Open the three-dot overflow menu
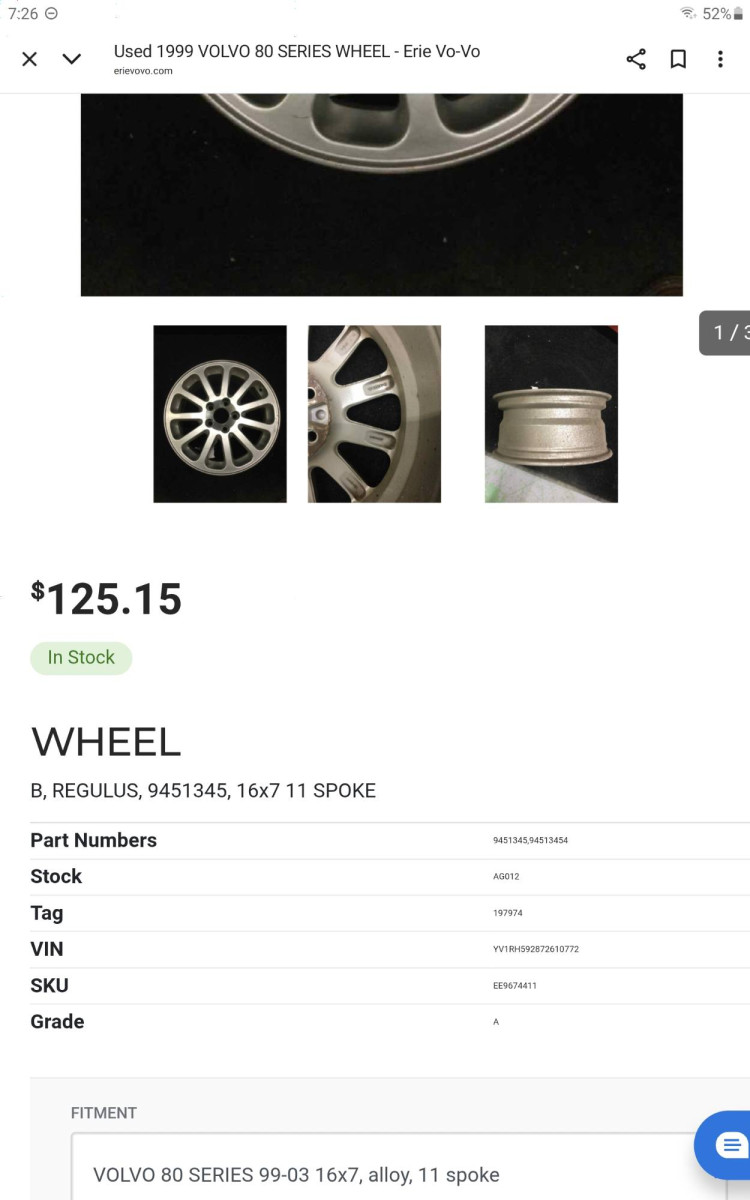The image size is (750, 1200). 720,59
